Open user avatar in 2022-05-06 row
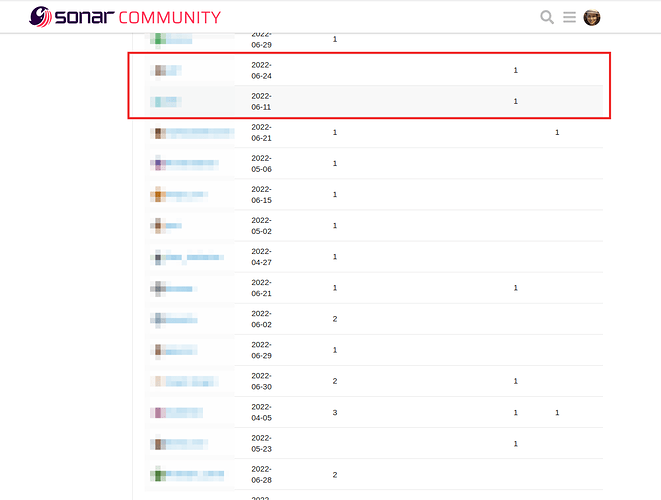The image size is (661, 500). tap(158, 164)
